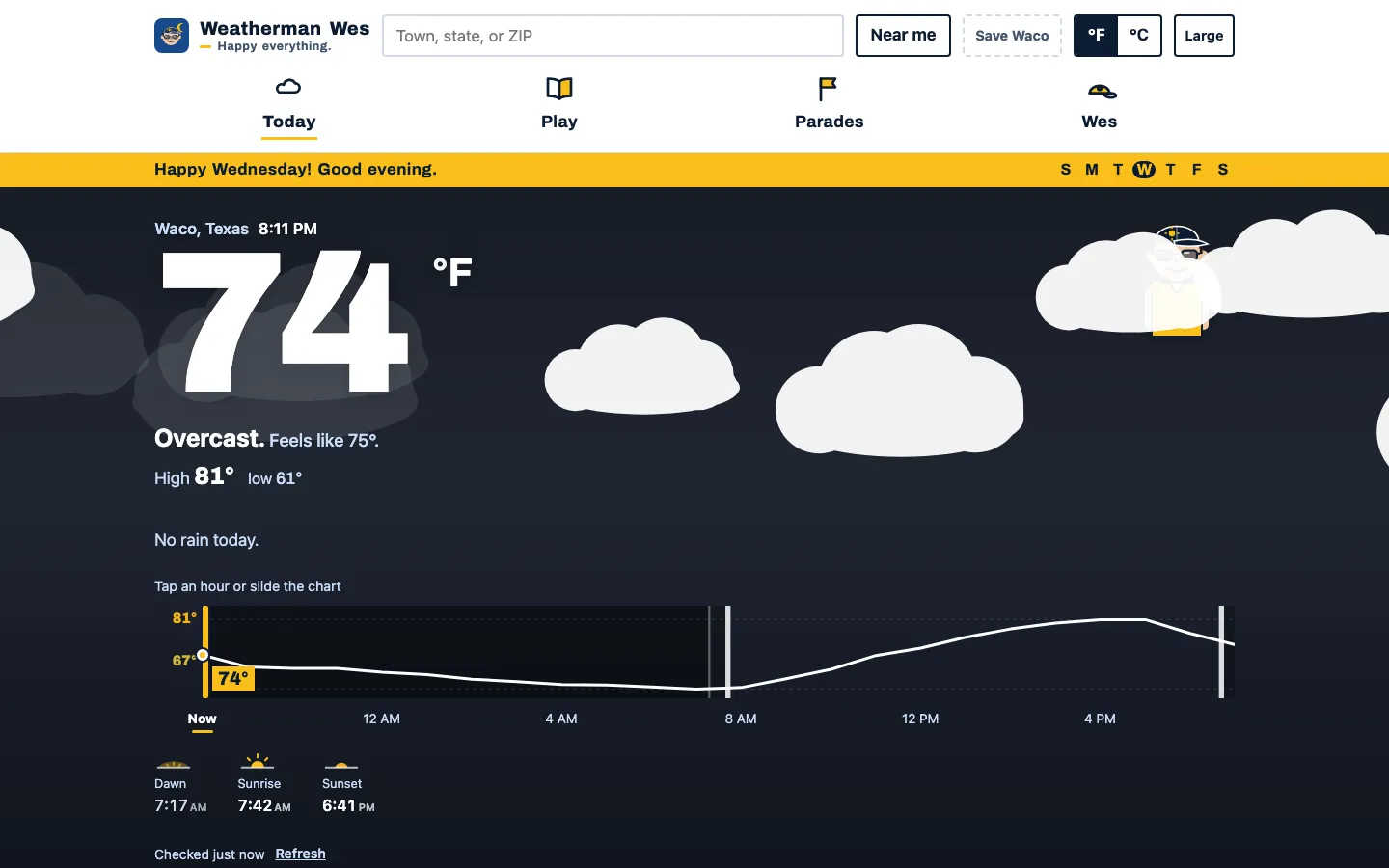This screenshot has height=868, width=1389.
Task: Select 8 AM on the chart
Action: [x=741, y=719]
